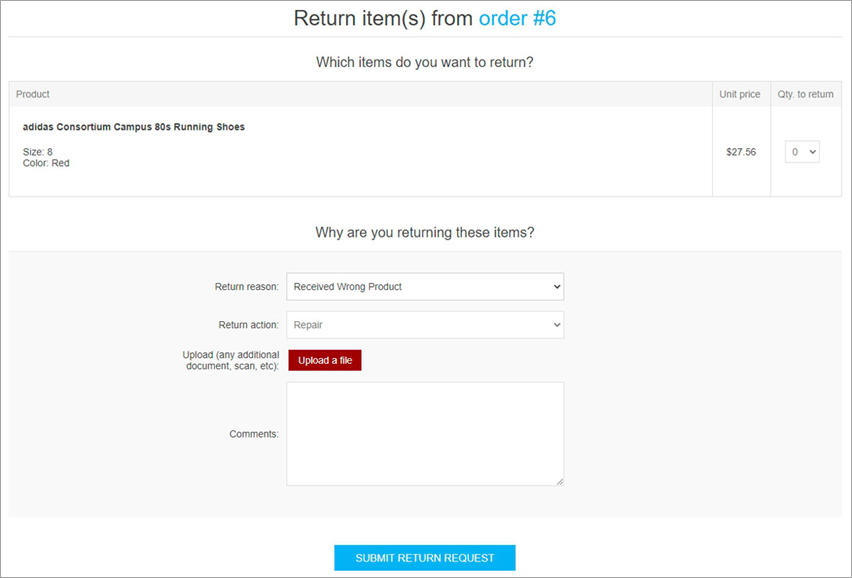
Task: Click the resize handle of the Comments box
Action: [x=558, y=480]
